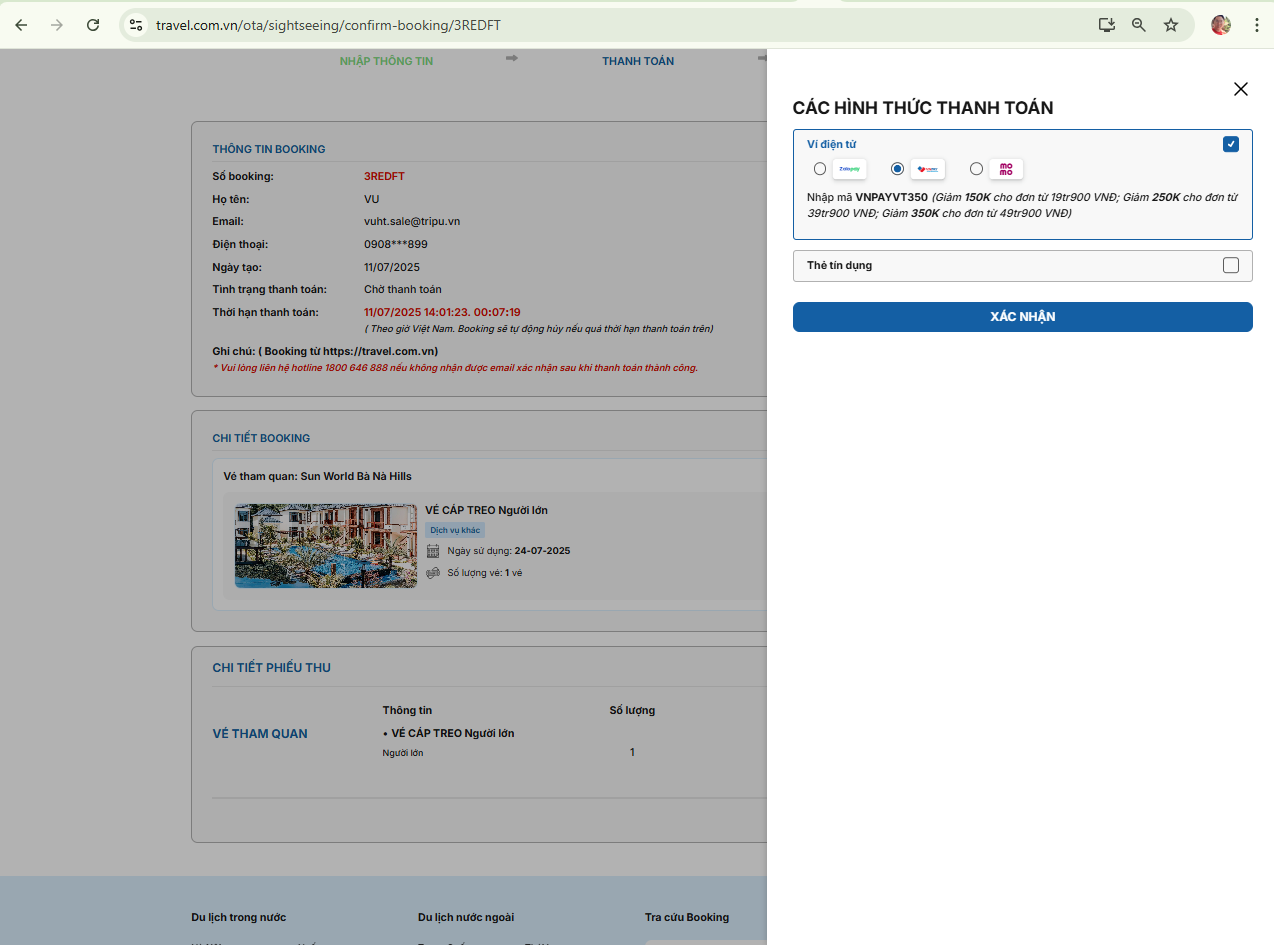Click the ZaloPay wallet logo
This screenshot has height=945, width=1274.
pos(849,169)
